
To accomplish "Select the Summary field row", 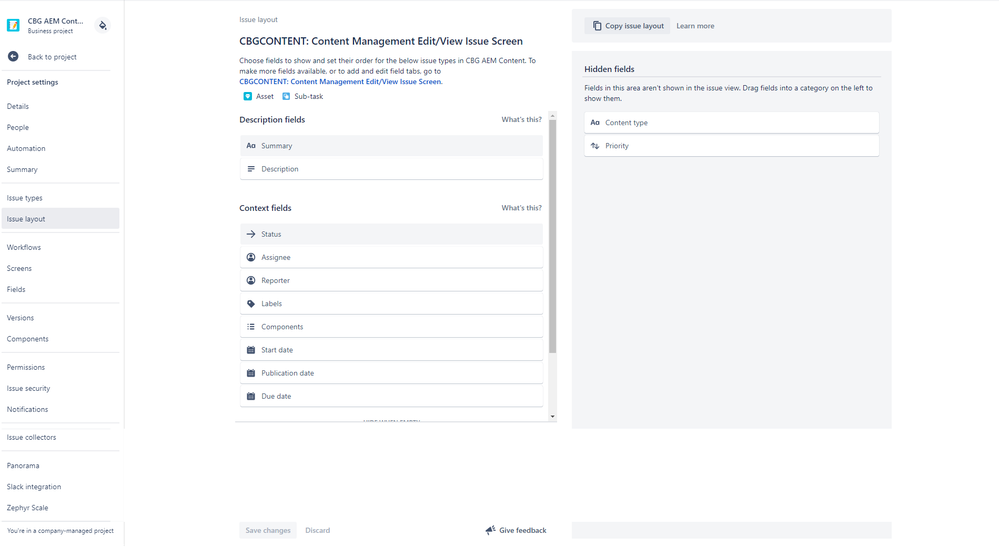I will (391, 146).
